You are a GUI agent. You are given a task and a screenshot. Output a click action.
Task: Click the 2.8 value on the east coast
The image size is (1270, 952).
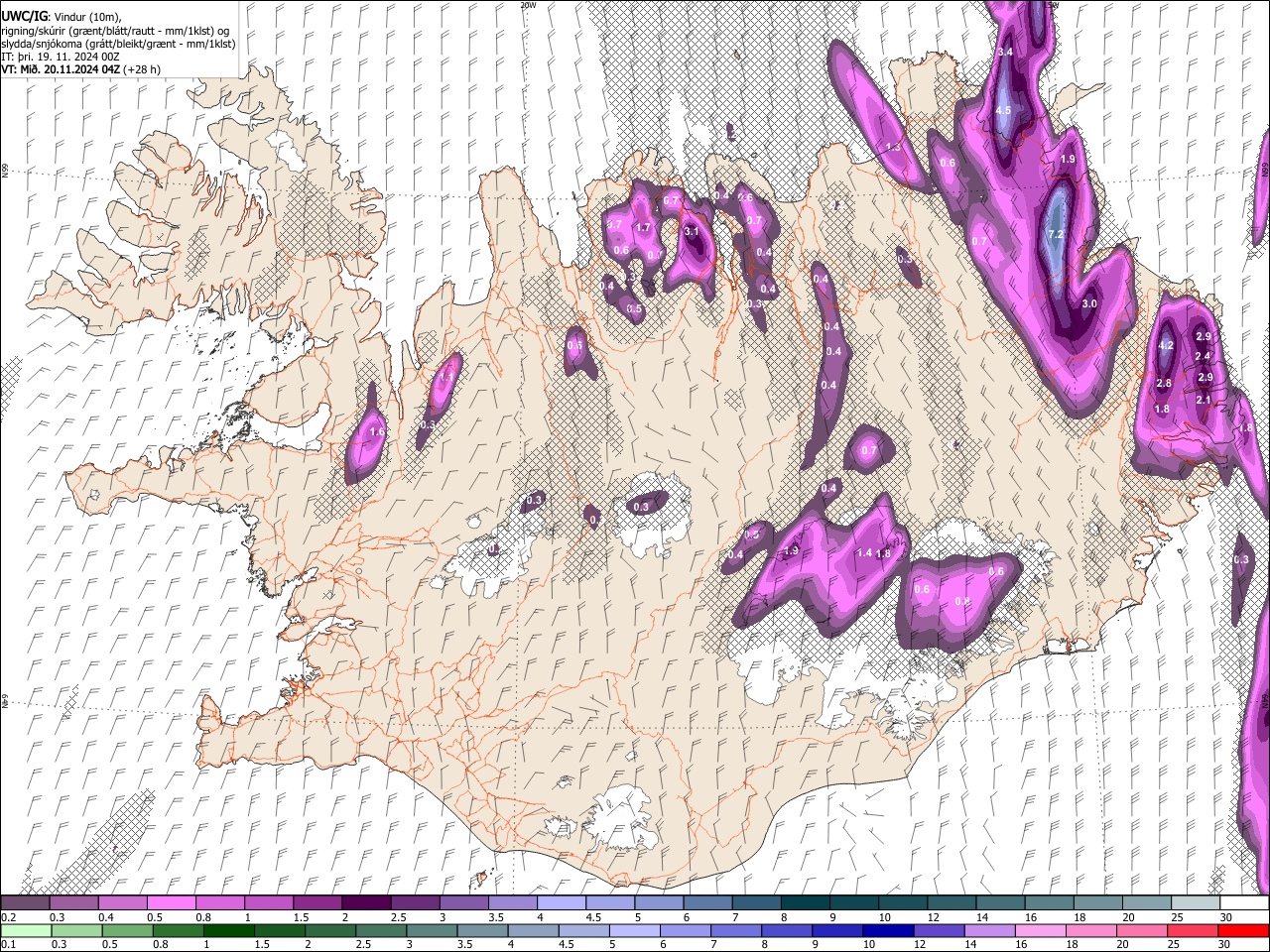click(1164, 384)
